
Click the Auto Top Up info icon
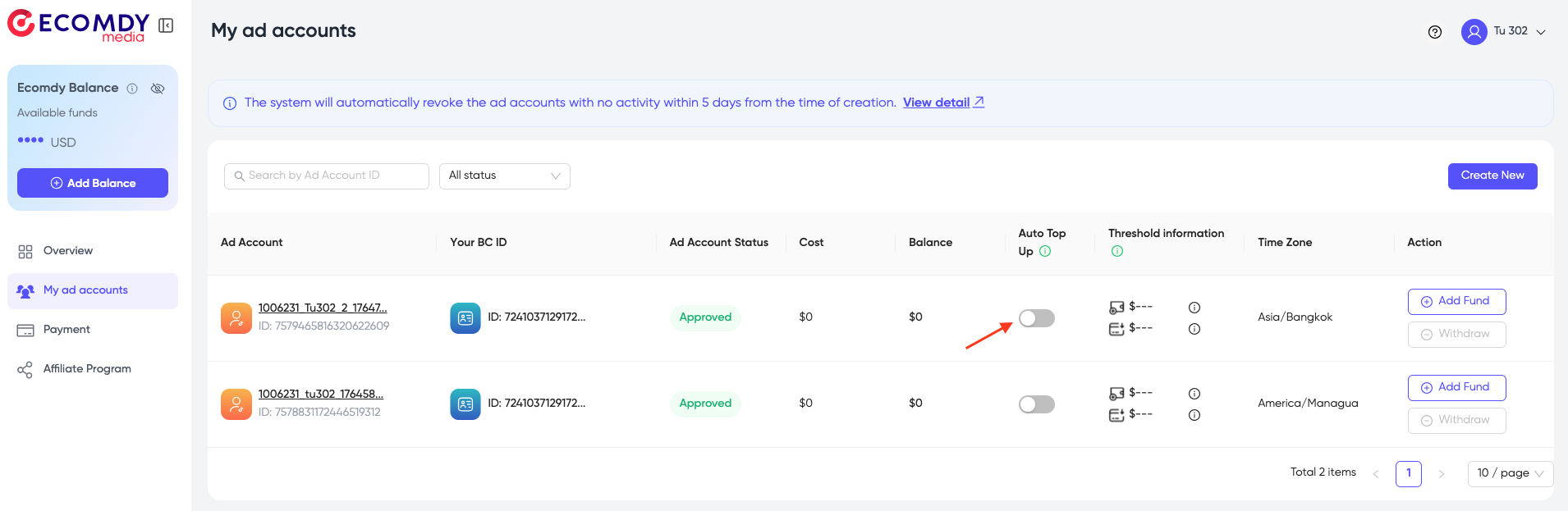[1045, 252]
